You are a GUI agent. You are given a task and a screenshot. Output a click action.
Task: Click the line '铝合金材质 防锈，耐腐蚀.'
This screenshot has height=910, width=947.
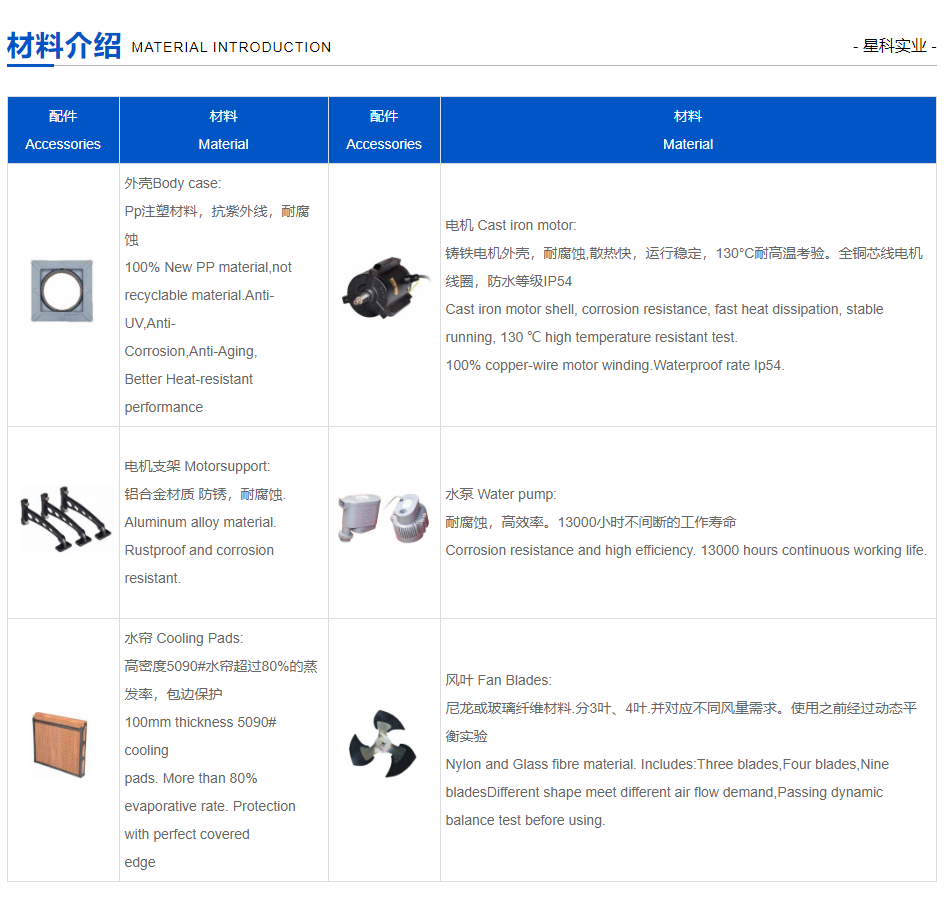(205, 494)
